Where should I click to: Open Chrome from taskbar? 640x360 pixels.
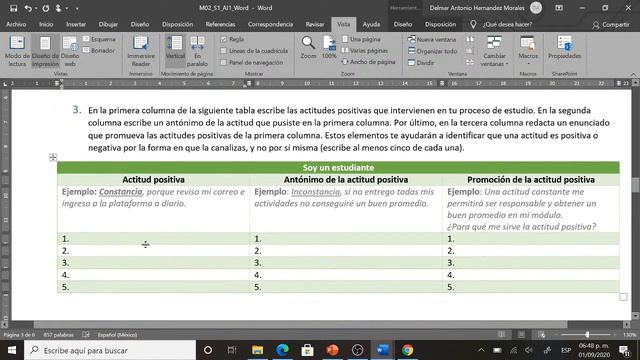(407, 350)
